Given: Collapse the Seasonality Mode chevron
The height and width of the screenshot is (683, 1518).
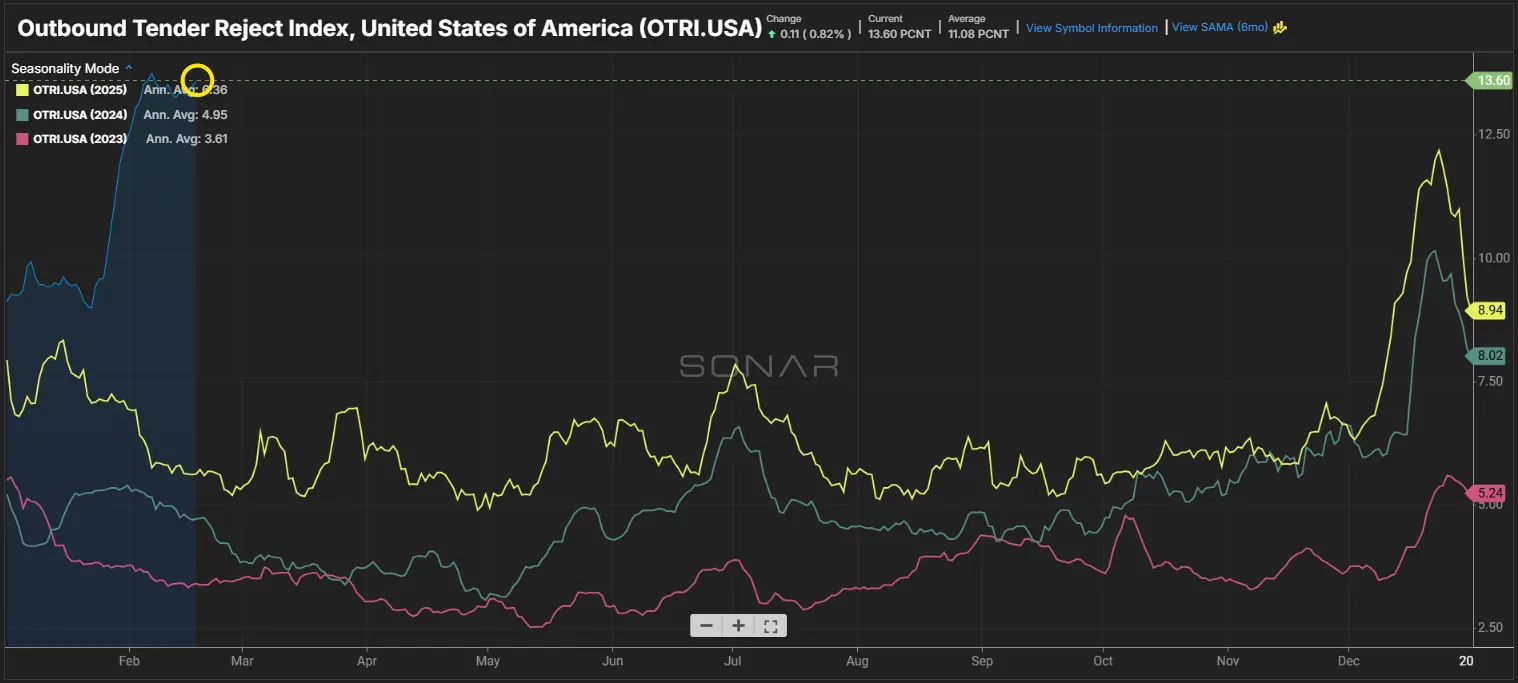Looking at the screenshot, I should click(x=128, y=68).
